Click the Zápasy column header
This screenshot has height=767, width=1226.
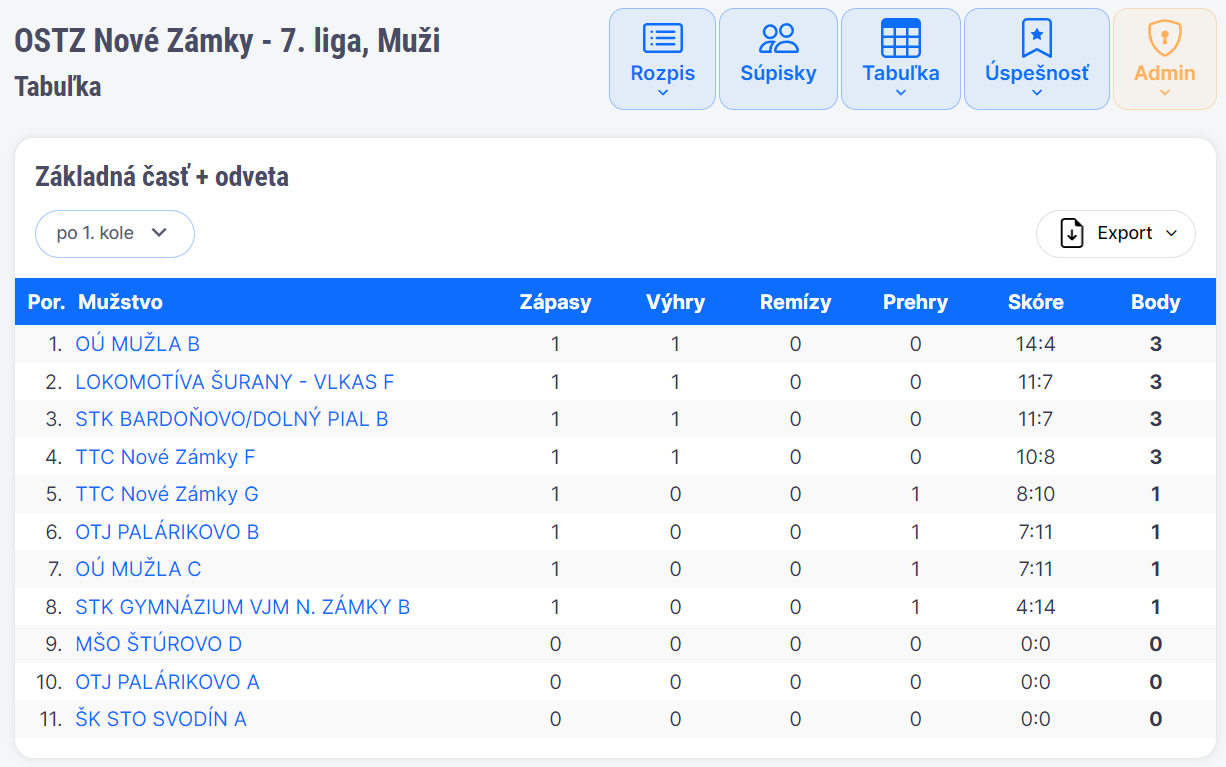(x=556, y=302)
